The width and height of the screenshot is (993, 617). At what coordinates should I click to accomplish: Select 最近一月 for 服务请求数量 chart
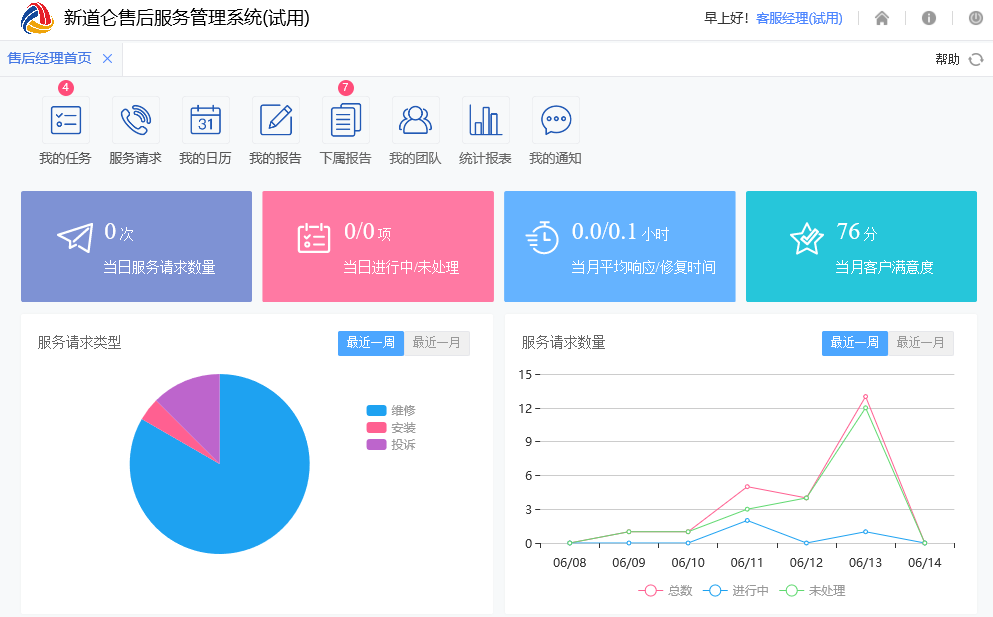pos(920,343)
